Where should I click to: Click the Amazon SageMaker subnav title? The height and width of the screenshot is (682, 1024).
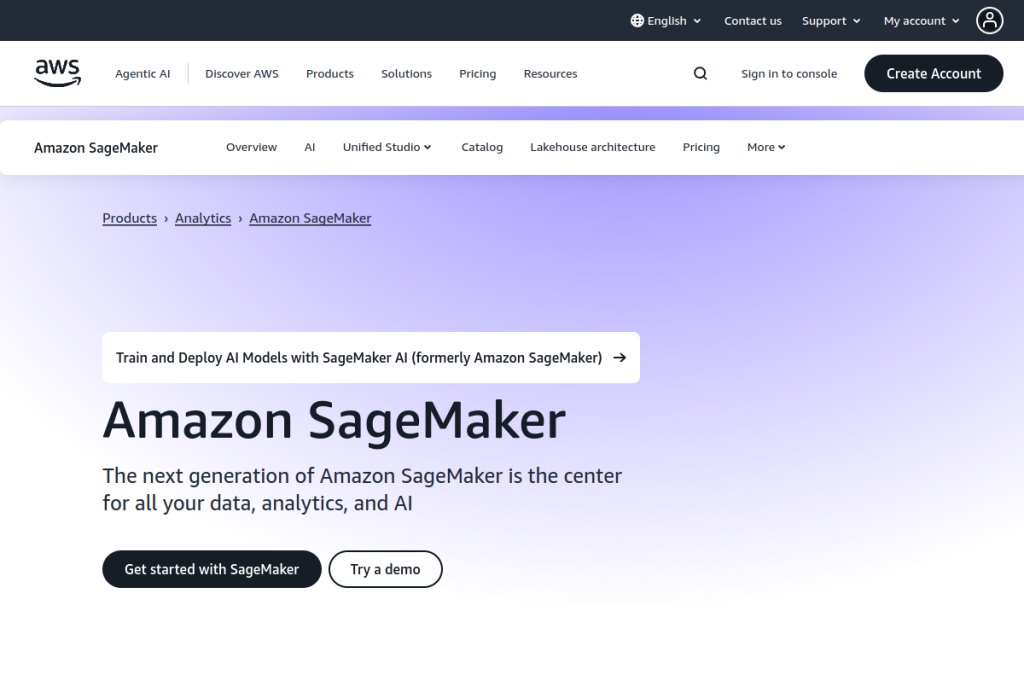coord(96,148)
